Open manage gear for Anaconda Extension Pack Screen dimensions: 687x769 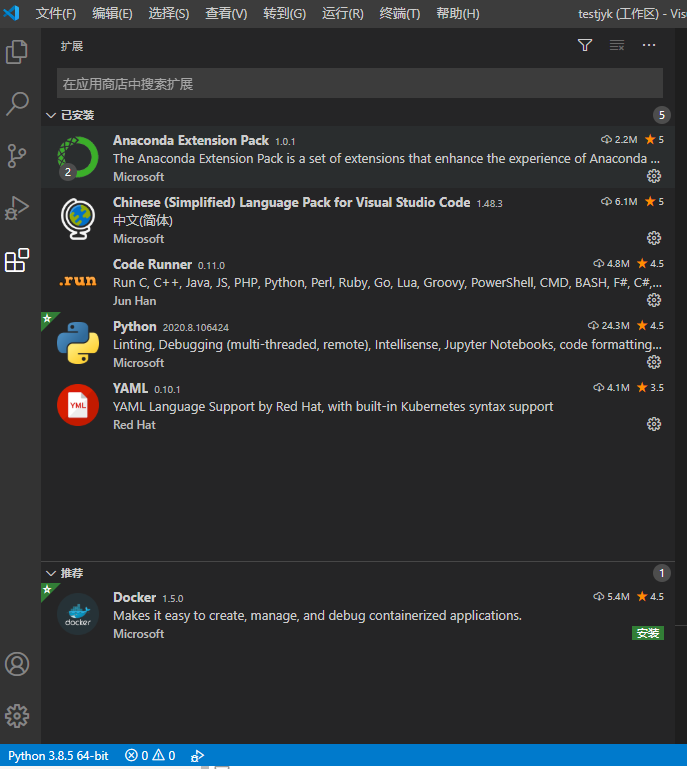654,176
